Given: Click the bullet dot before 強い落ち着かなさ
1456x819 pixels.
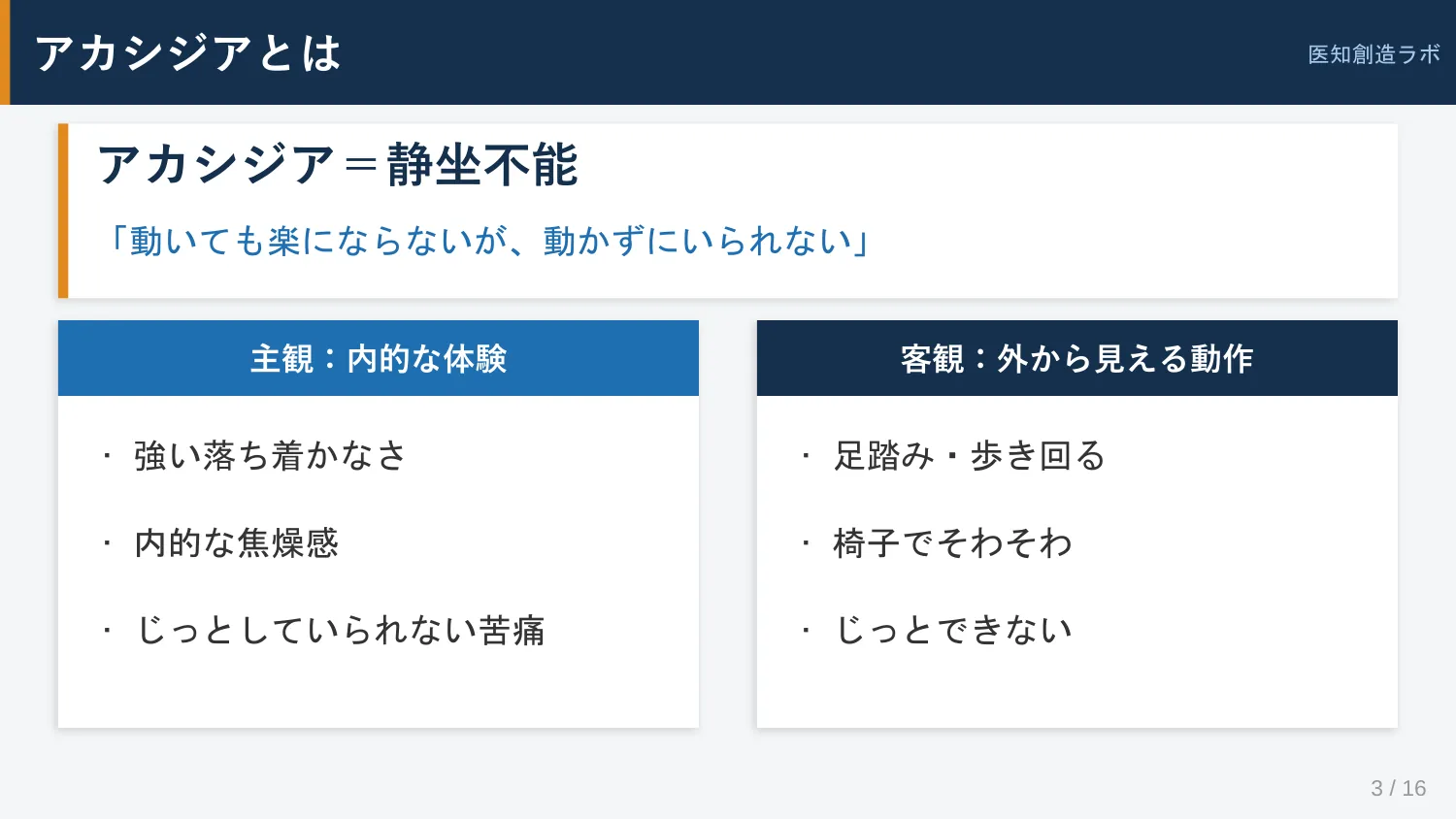Looking at the screenshot, I should (108, 455).
